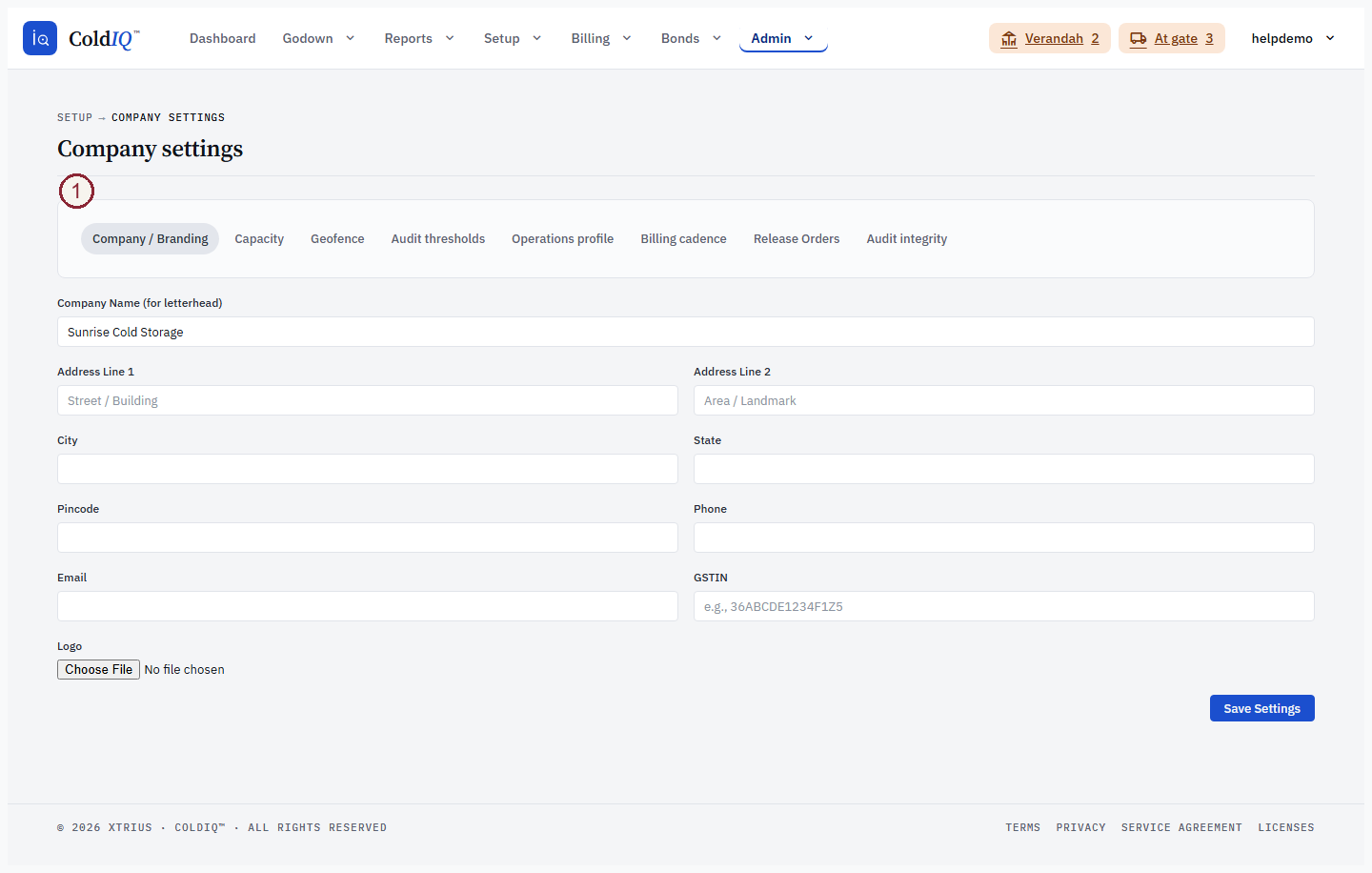Open the Audit thresholds tab
Screen dimensions: 1372x873
[438, 239]
